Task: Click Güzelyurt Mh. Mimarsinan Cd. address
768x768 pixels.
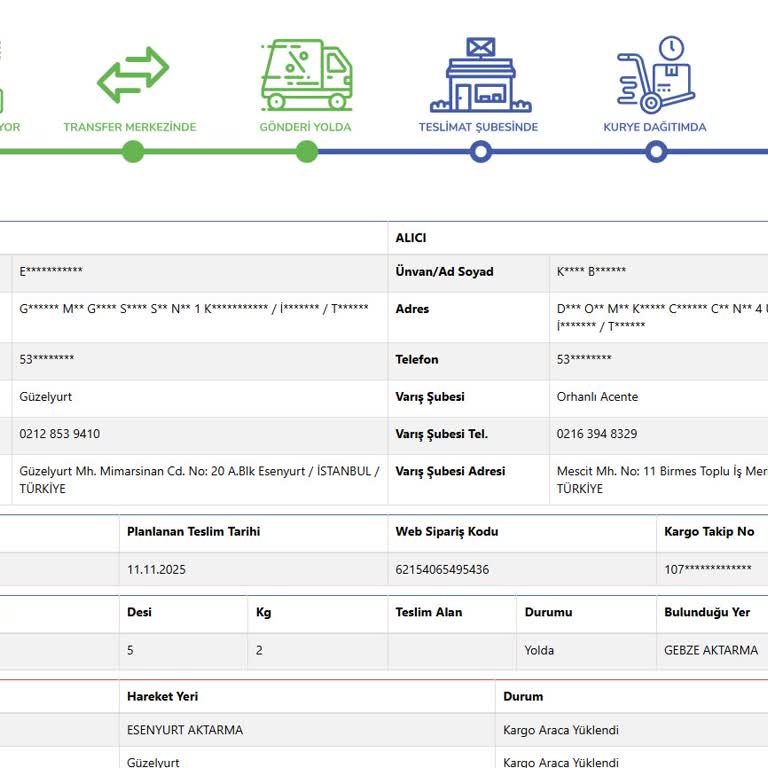Action: pyautogui.click(x=199, y=480)
